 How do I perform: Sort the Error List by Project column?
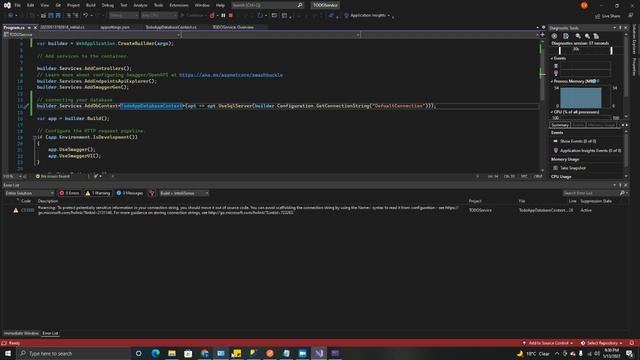[475, 201]
